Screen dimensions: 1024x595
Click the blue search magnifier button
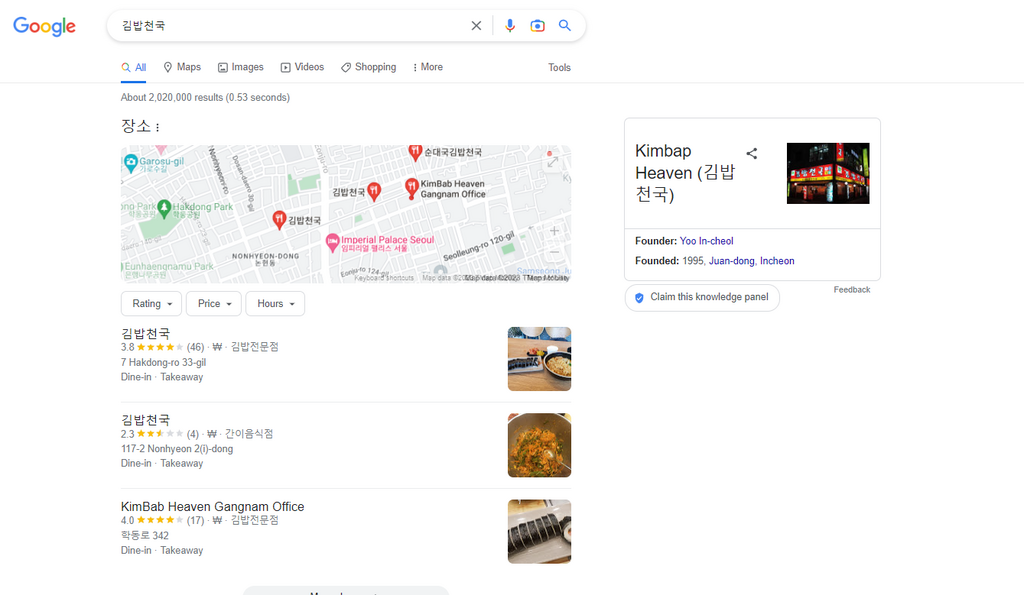click(x=565, y=25)
